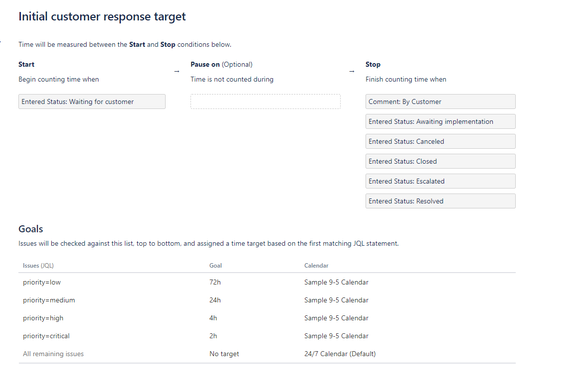The height and width of the screenshot is (390, 561).
Task: Click the priority=medium JQL entry
Action: tap(49, 300)
